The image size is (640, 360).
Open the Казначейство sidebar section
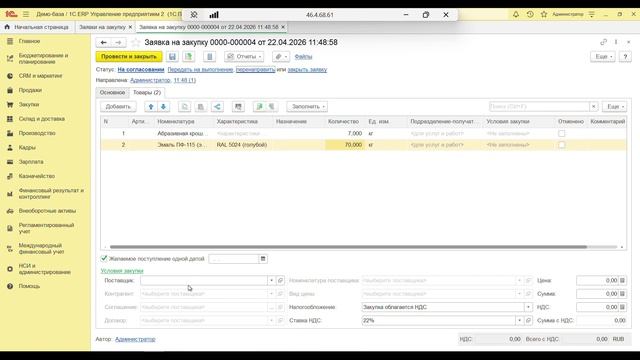(x=37, y=176)
